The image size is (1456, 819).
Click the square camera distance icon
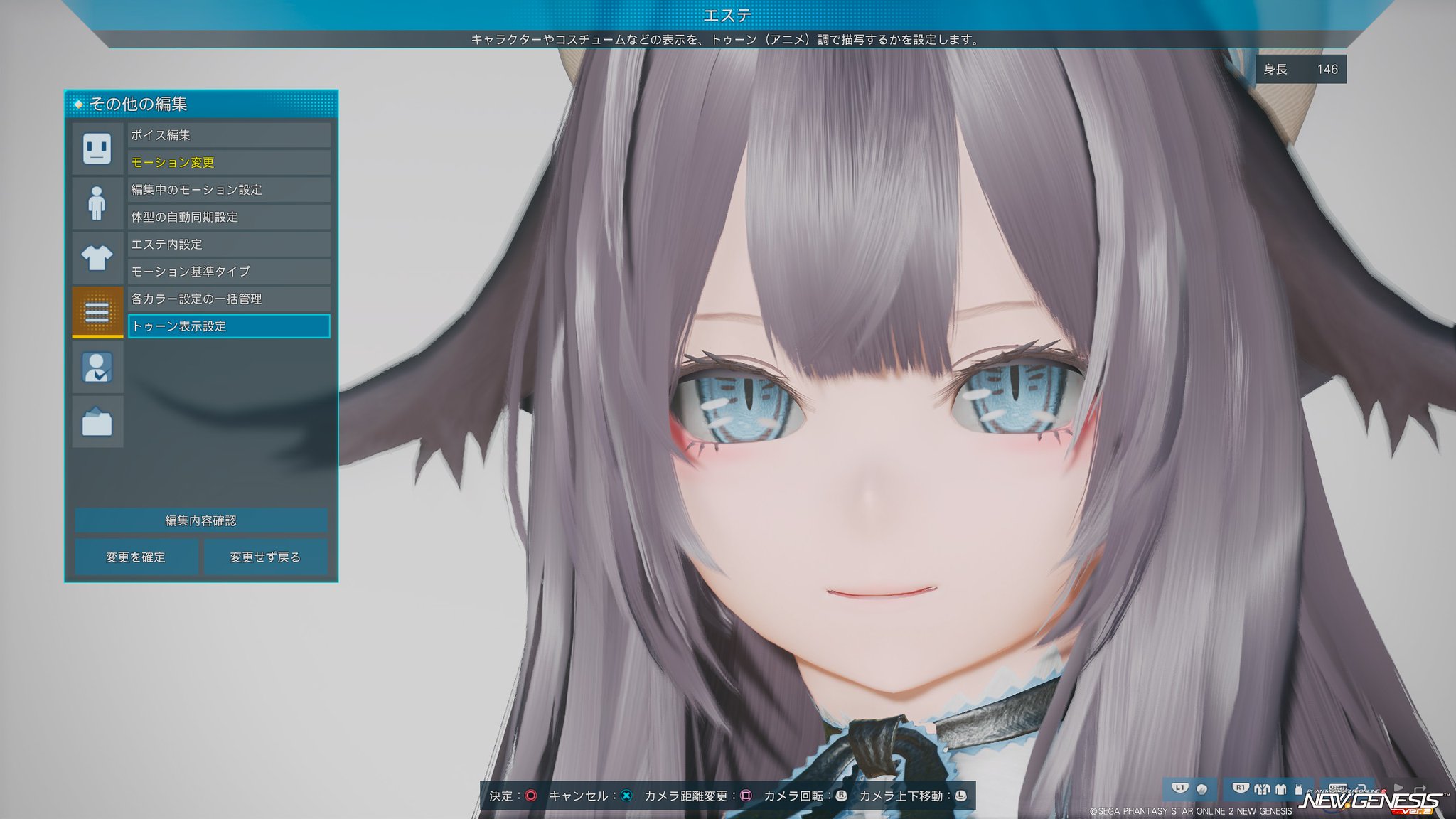point(746,796)
